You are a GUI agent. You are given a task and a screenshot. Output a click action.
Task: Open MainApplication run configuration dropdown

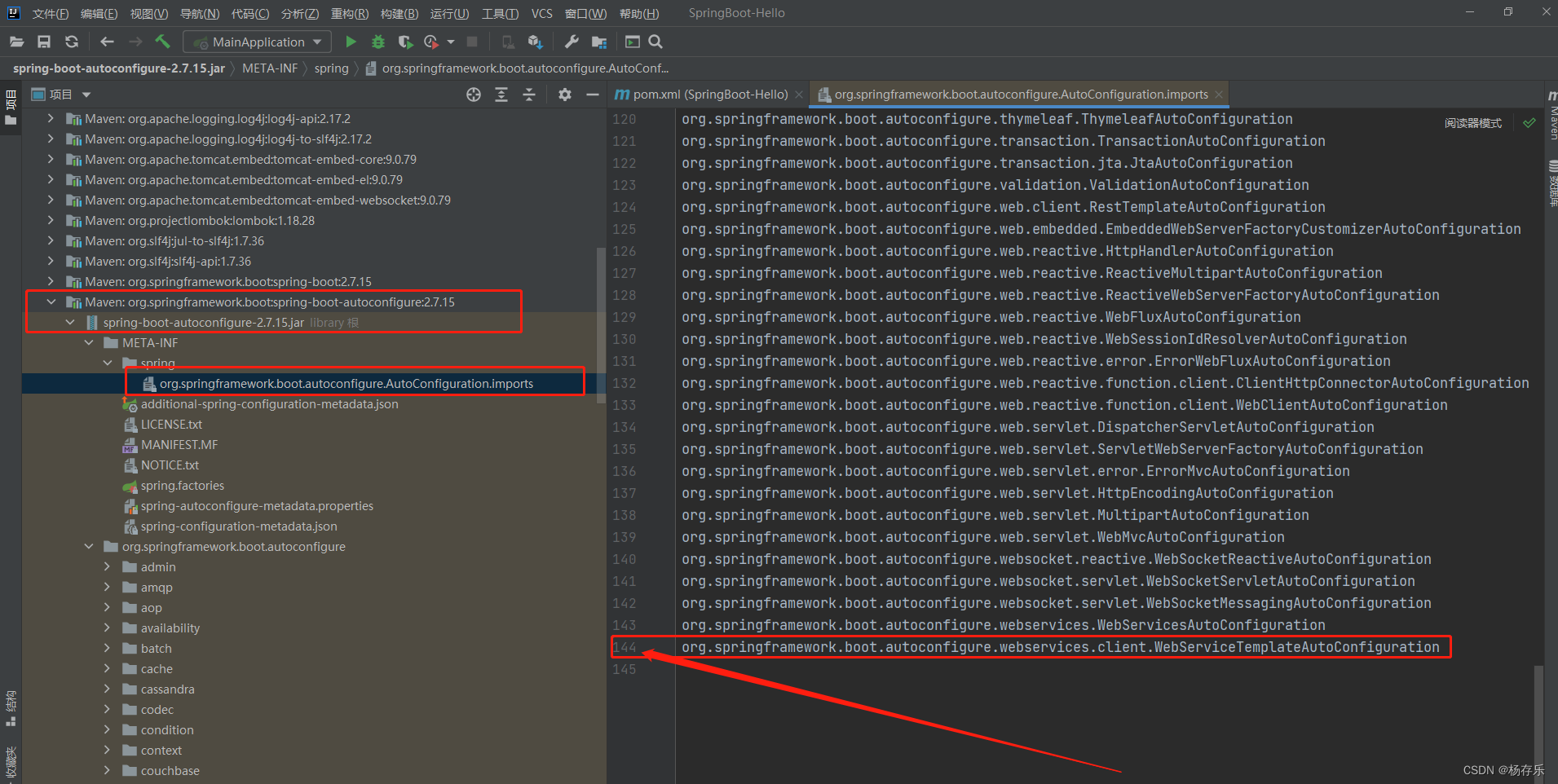pyautogui.click(x=258, y=42)
